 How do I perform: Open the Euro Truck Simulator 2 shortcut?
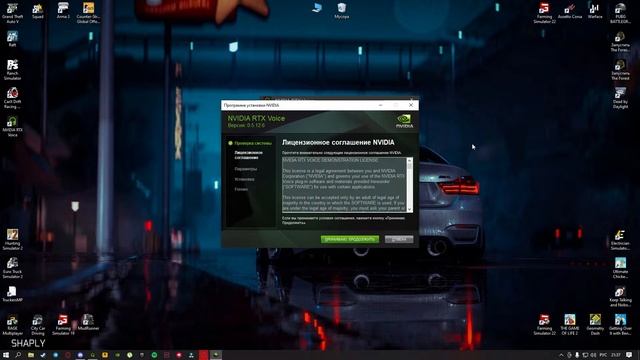(x=12, y=268)
